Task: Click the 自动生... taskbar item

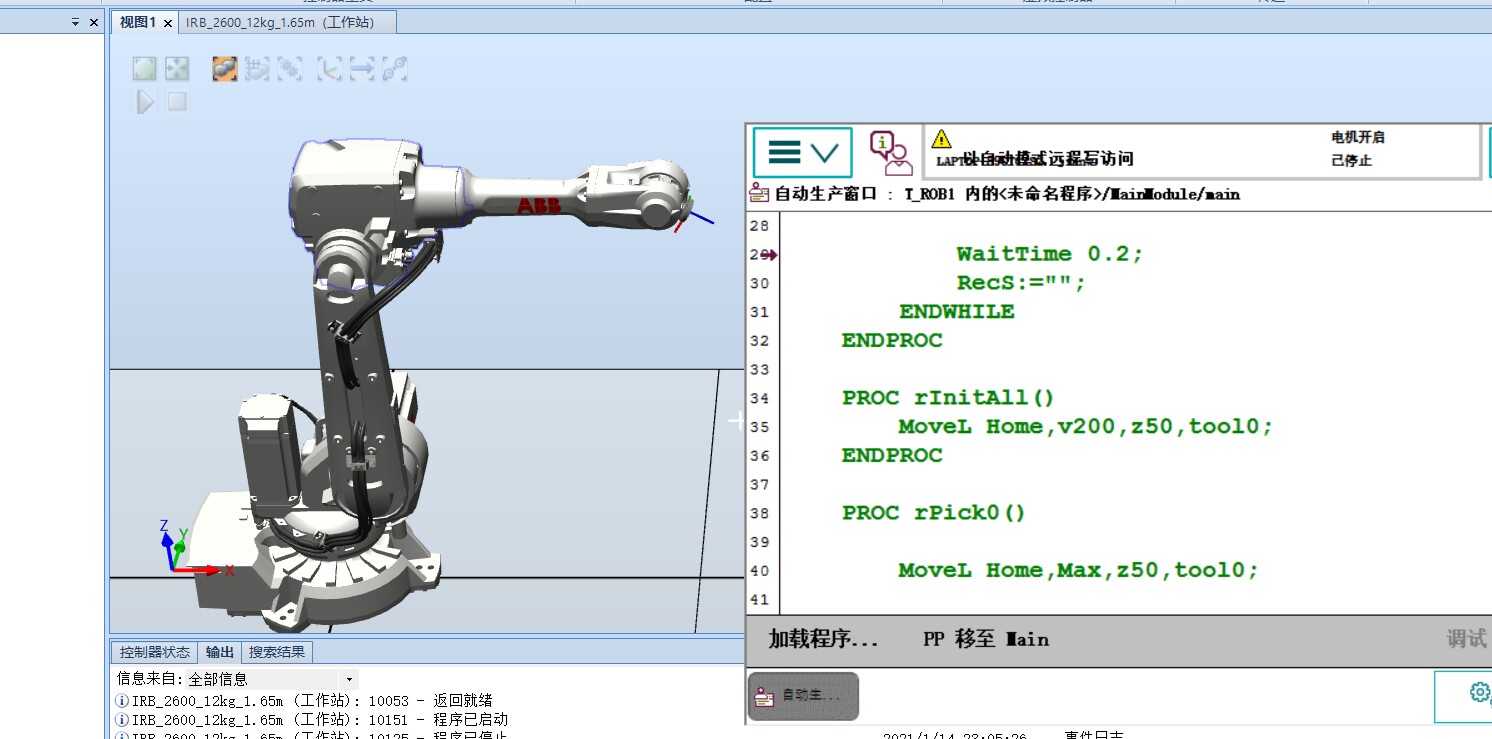Action: [803, 696]
